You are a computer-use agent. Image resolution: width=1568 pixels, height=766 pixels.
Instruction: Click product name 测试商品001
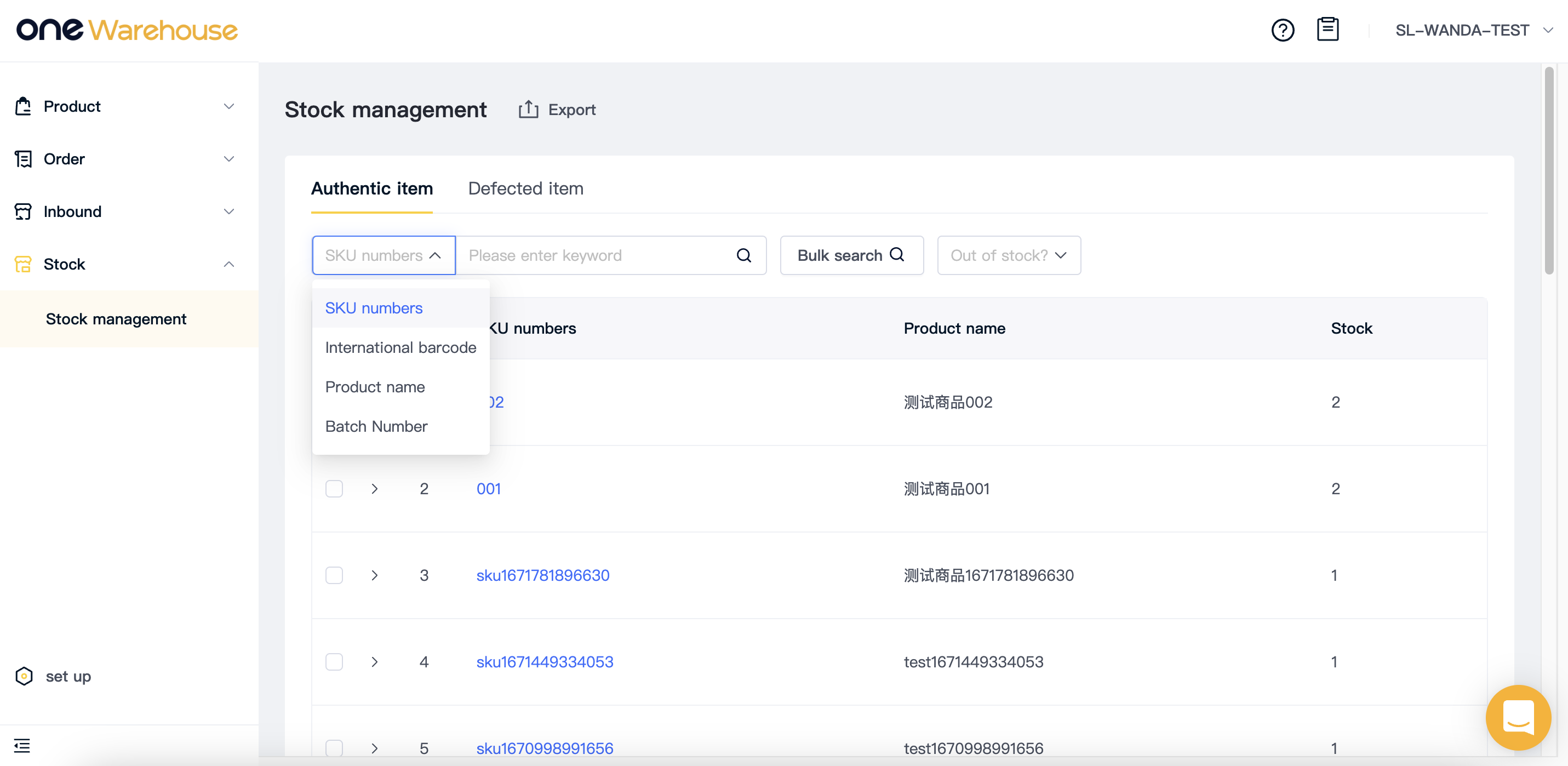point(946,488)
